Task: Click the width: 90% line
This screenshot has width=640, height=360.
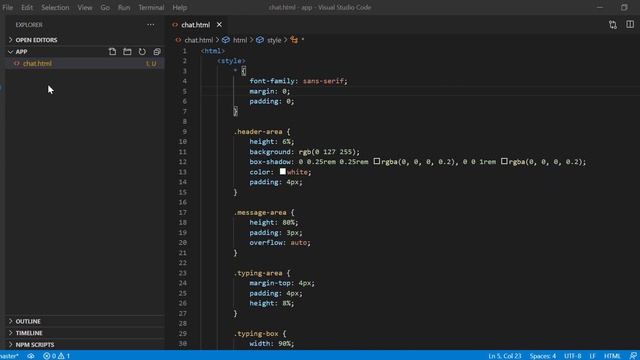Action: coord(272,344)
